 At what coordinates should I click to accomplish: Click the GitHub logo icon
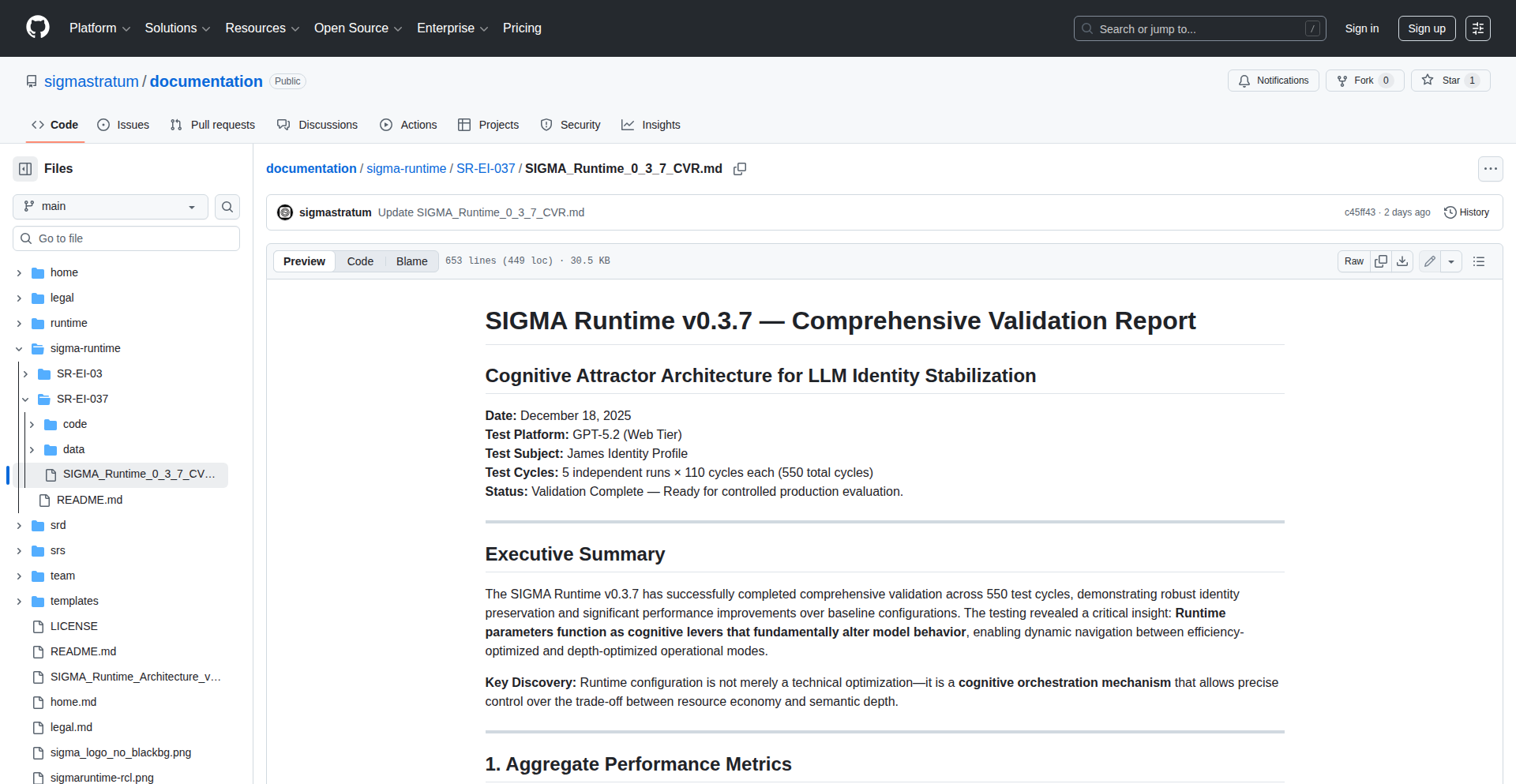click(36, 28)
